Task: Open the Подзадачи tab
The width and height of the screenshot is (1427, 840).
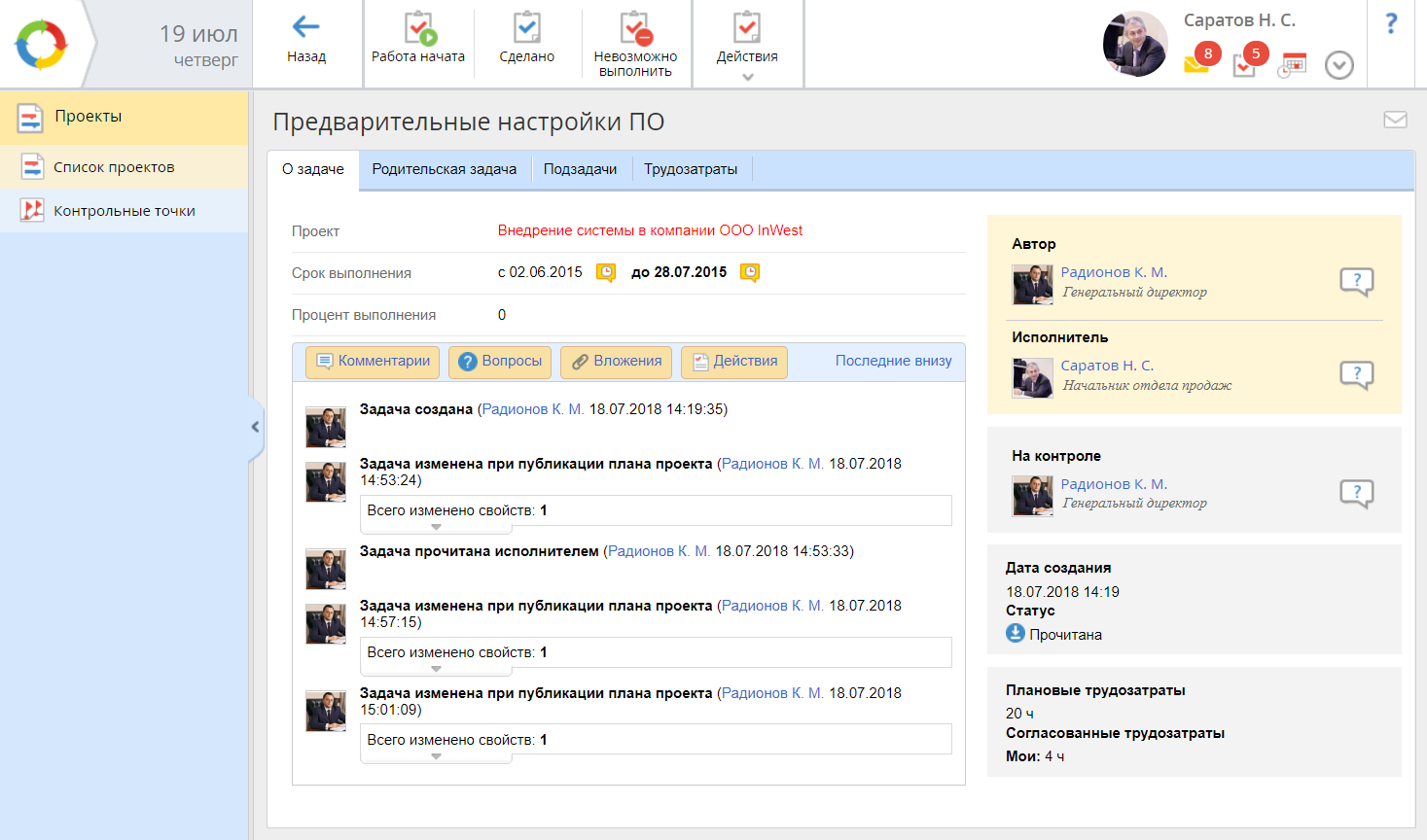Action: pyautogui.click(x=580, y=169)
